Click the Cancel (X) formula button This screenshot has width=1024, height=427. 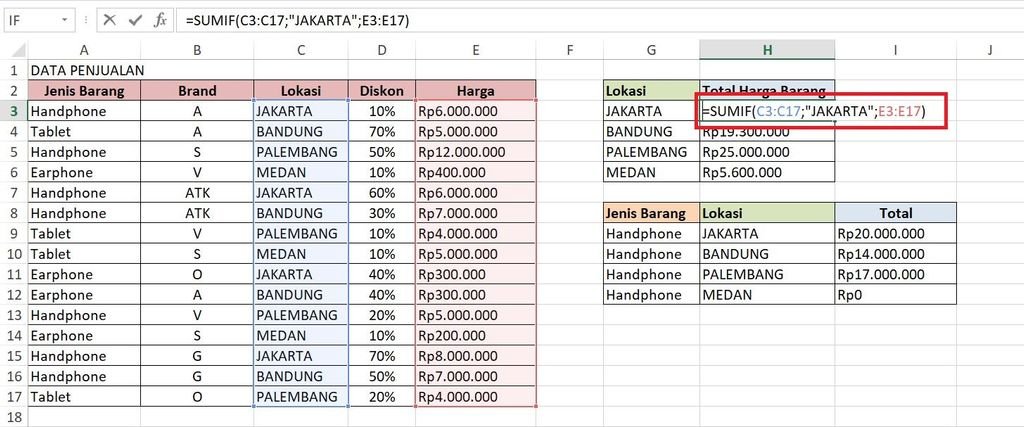coord(110,20)
